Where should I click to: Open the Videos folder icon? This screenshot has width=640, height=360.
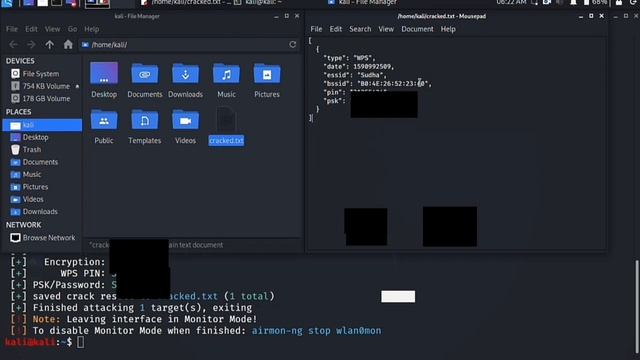point(185,120)
